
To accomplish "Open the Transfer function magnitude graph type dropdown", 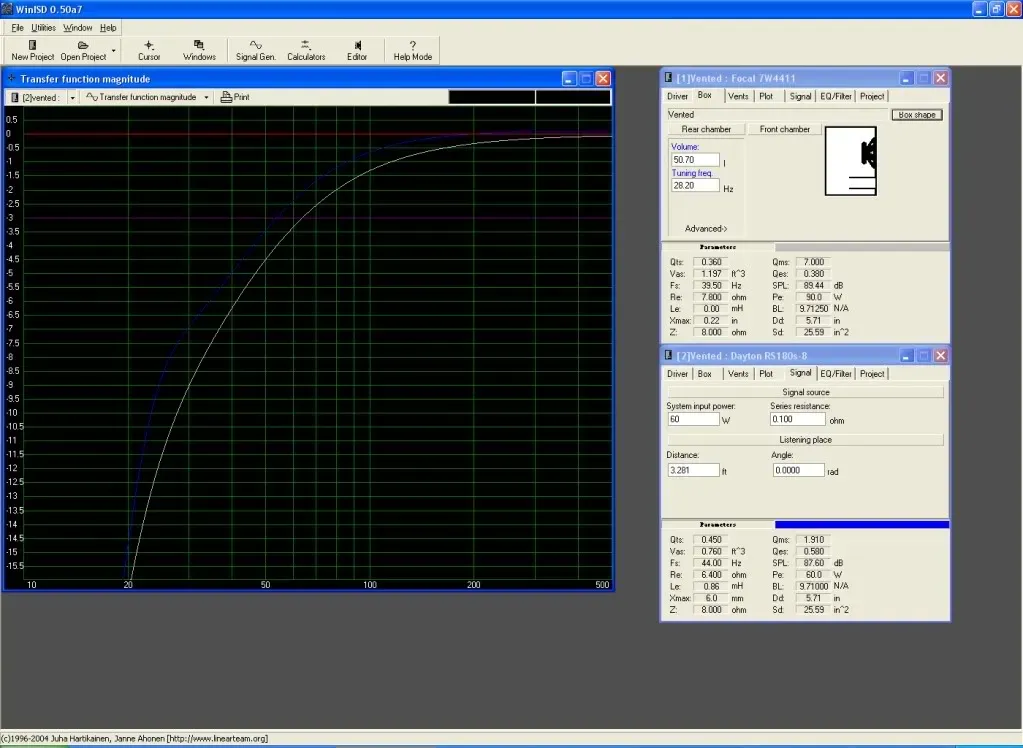I will (x=206, y=97).
